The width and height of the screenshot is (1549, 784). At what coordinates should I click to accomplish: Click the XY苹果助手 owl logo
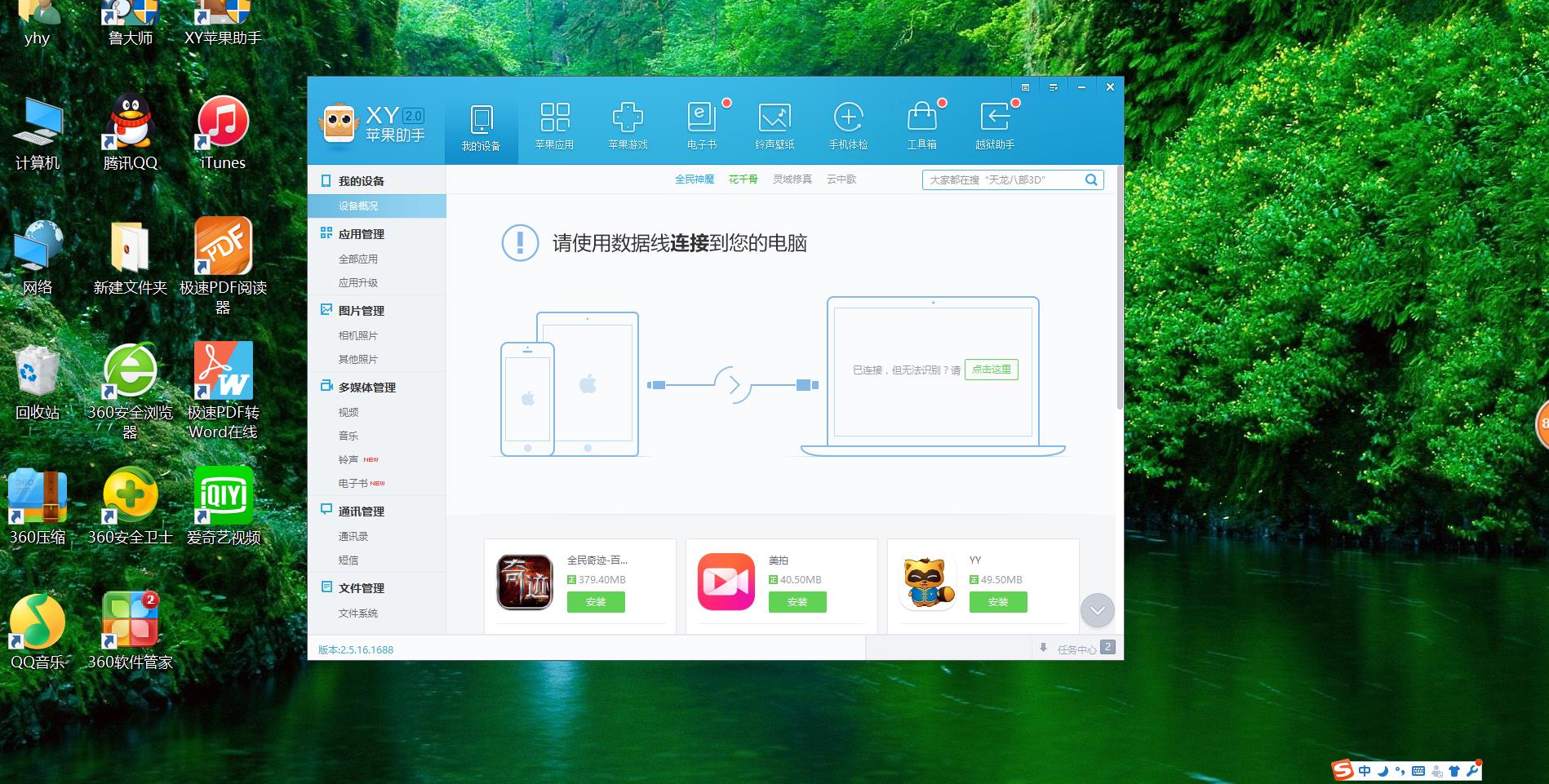[338, 126]
